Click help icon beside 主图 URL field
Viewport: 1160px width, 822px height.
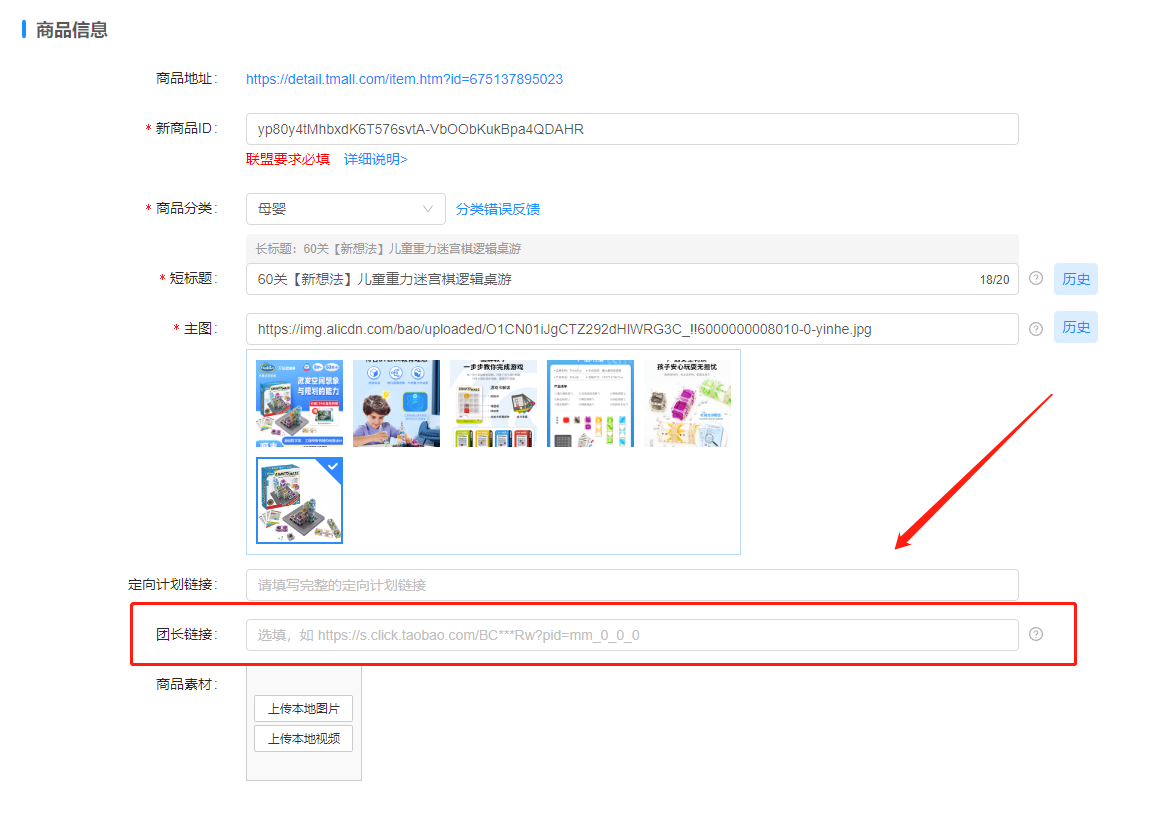click(1035, 328)
